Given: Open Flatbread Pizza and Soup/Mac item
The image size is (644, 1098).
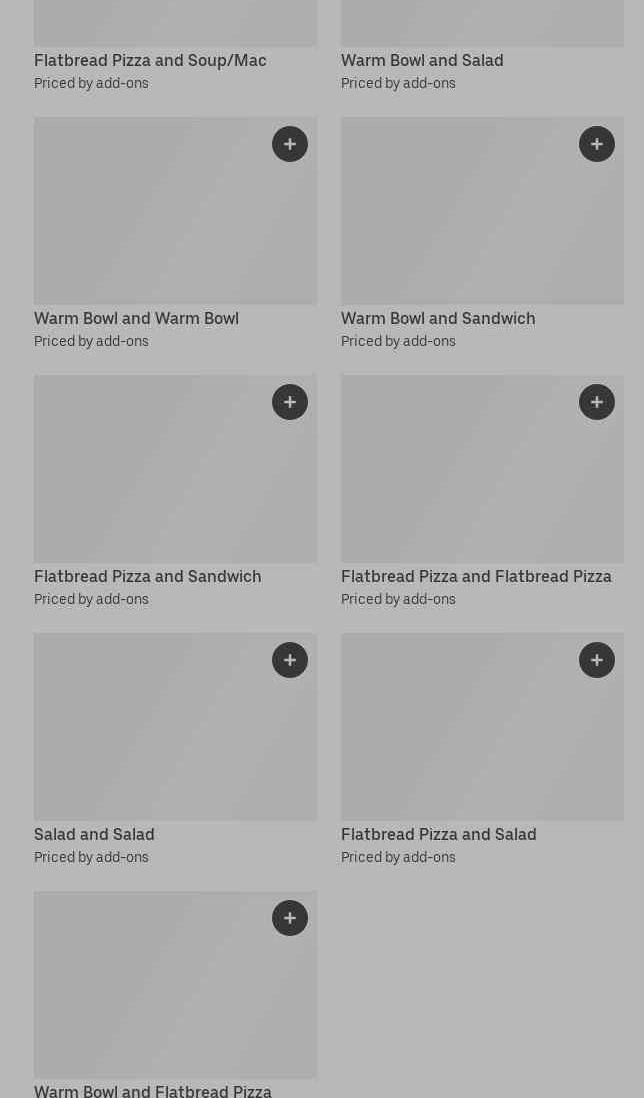Looking at the screenshot, I should (x=150, y=60).
